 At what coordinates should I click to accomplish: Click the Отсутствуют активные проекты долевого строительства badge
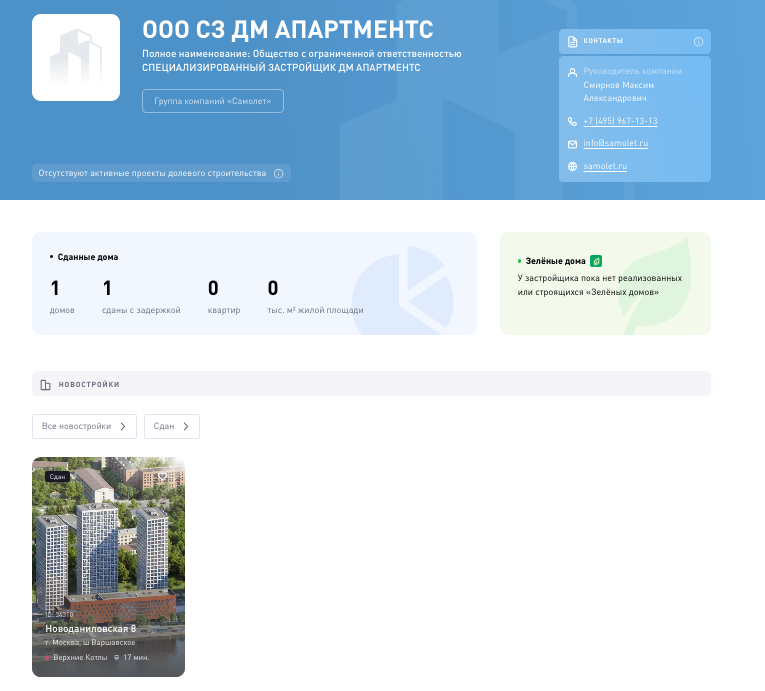pyautogui.click(x=161, y=173)
